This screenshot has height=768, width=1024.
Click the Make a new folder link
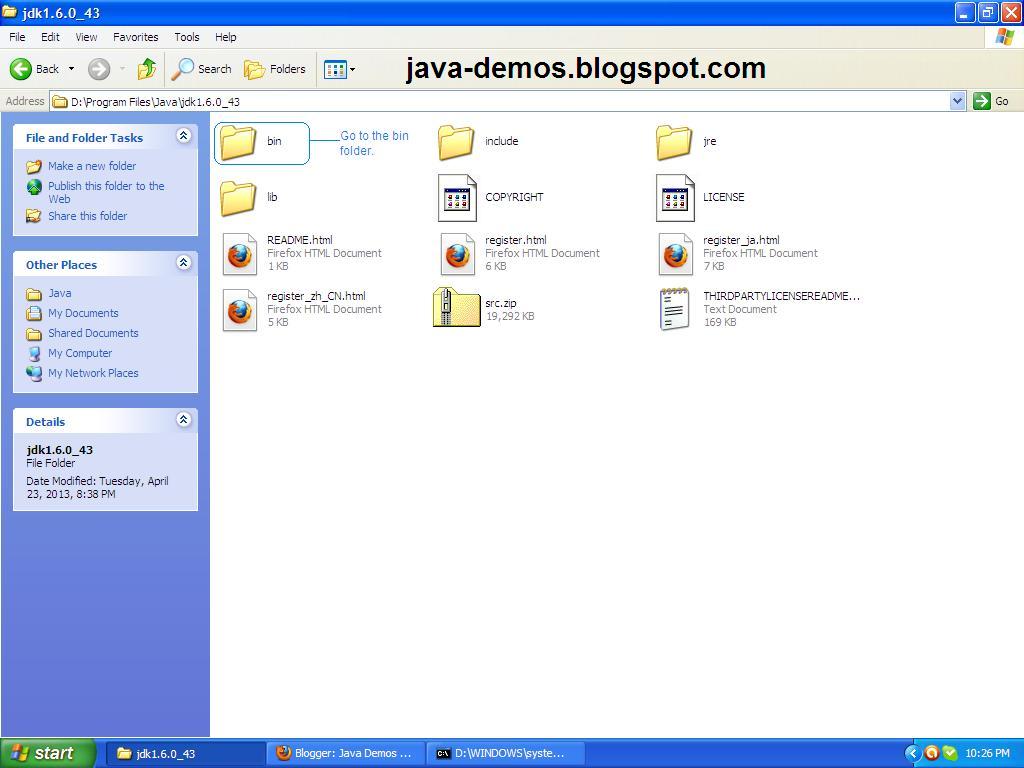93,166
